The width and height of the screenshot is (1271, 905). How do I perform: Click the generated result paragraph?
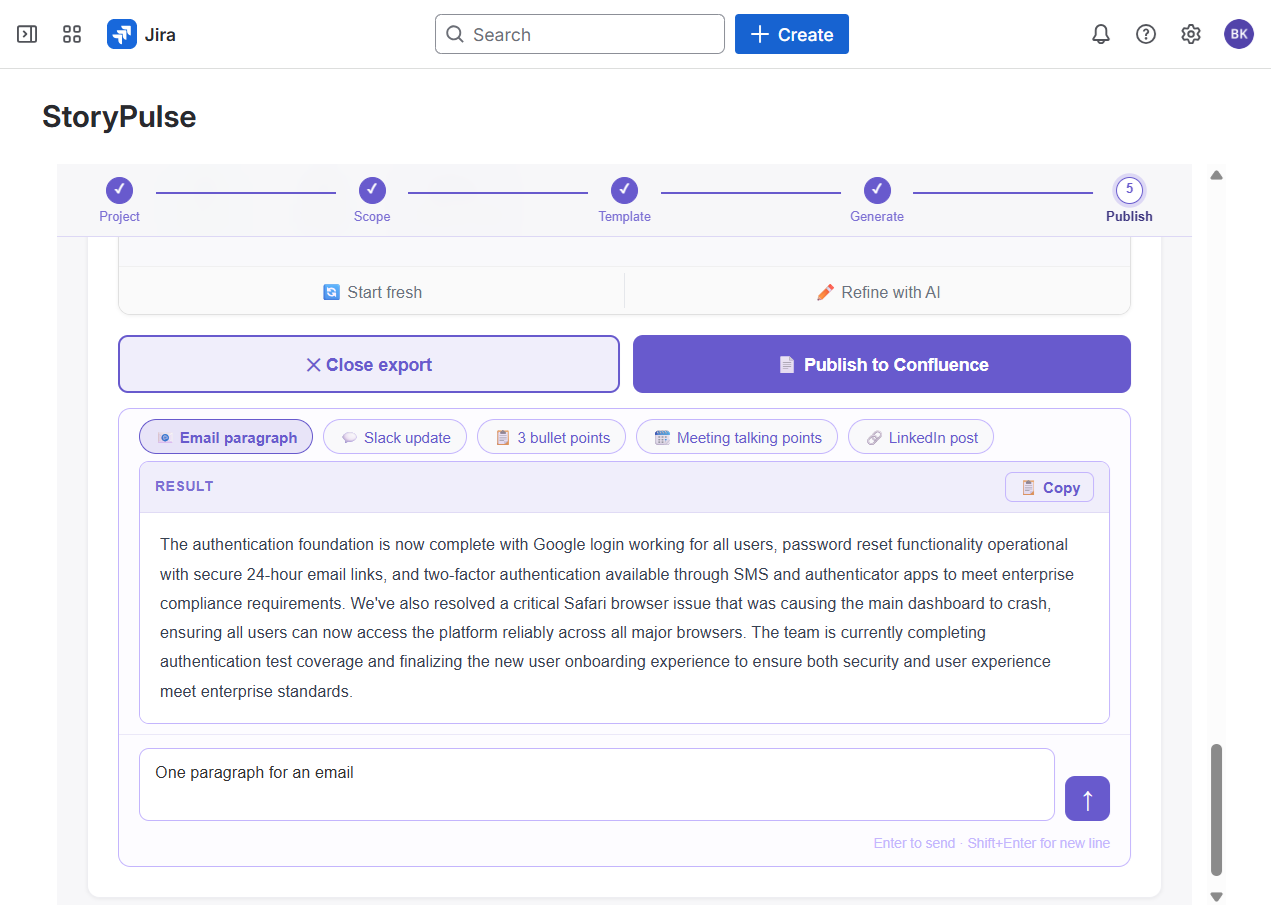click(x=615, y=618)
